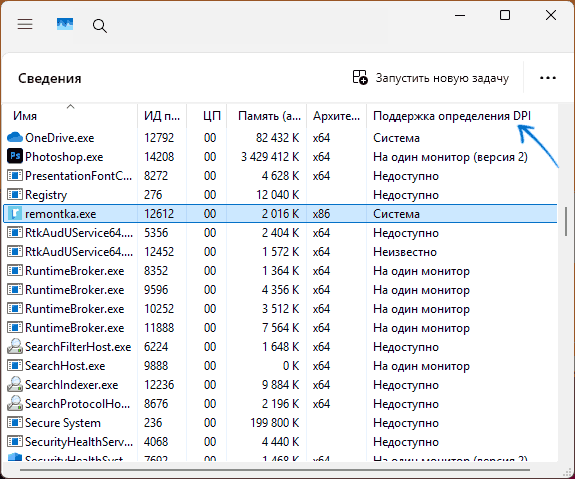The image size is (575, 479).
Task: Click PID value 276
Action: (153, 195)
